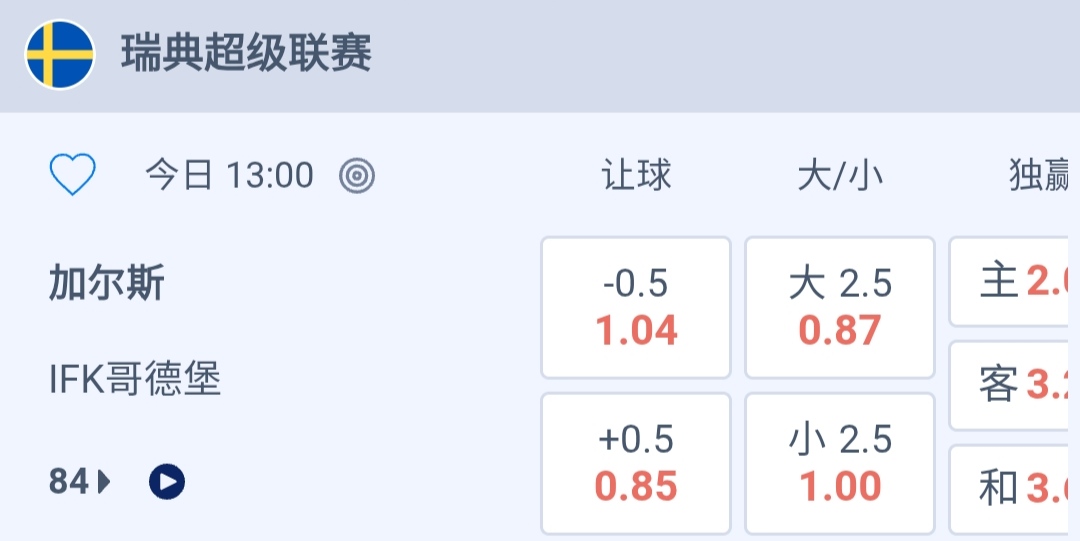Image resolution: width=1080 pixels, height=541 pixels.
Task: Select handicap +0.5 odds 0.85
Action: 636,463
